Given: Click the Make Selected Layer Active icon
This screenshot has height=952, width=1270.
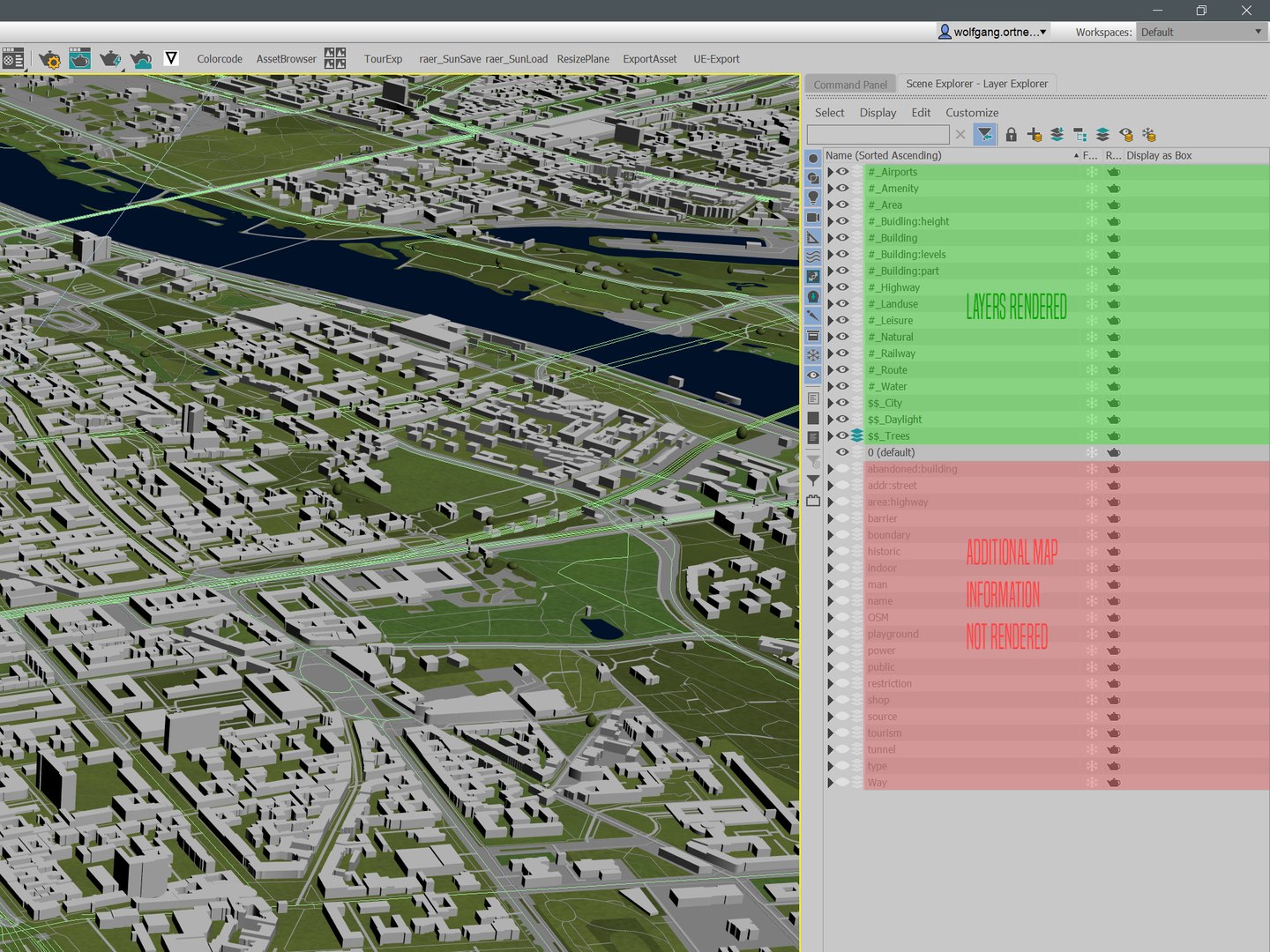Looking at the screenshot, I should coord(1102,135).
